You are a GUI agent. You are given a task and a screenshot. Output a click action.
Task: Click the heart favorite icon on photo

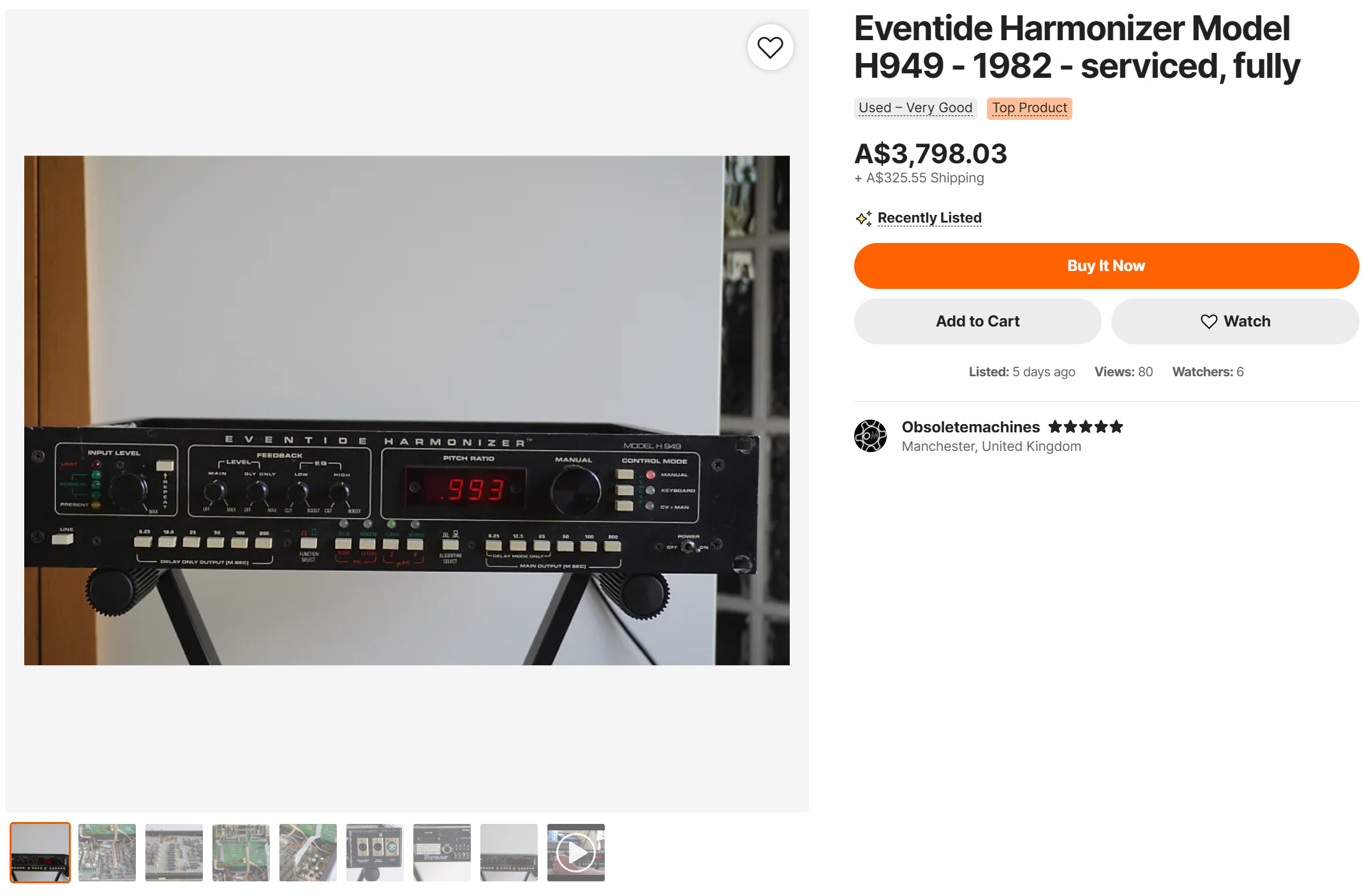click(x=770, y=47)
